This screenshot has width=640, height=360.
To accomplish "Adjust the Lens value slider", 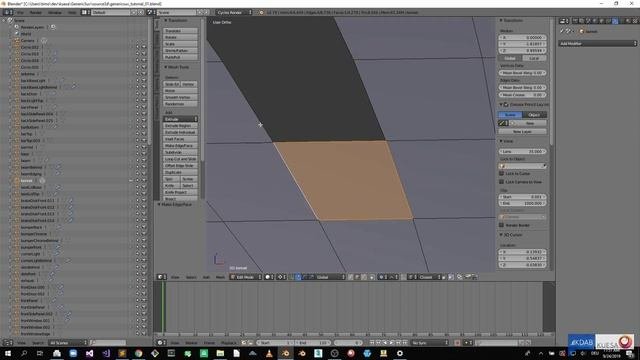I will (x=522, y=151).
